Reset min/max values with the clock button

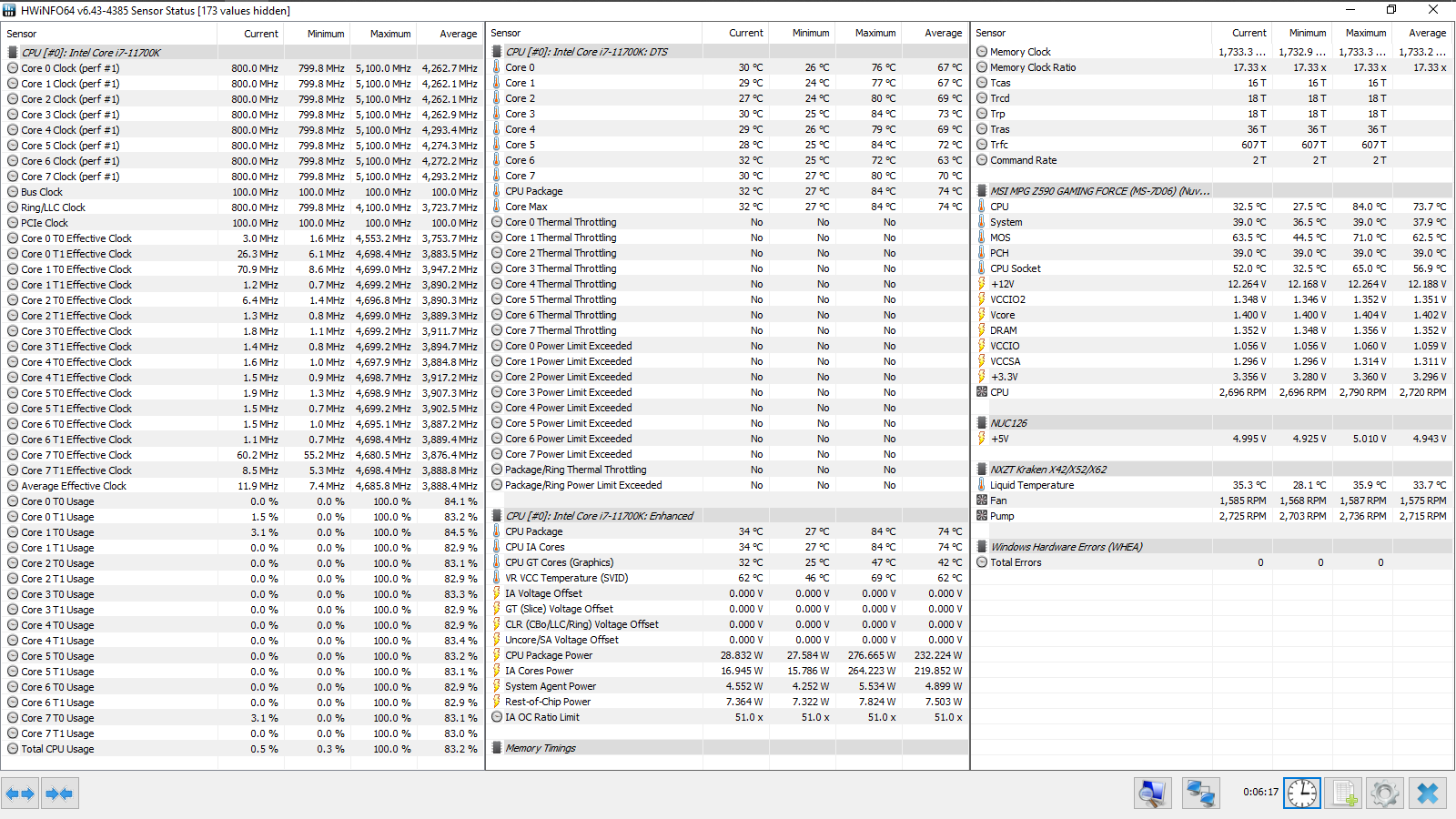(x=1302, y=794)
